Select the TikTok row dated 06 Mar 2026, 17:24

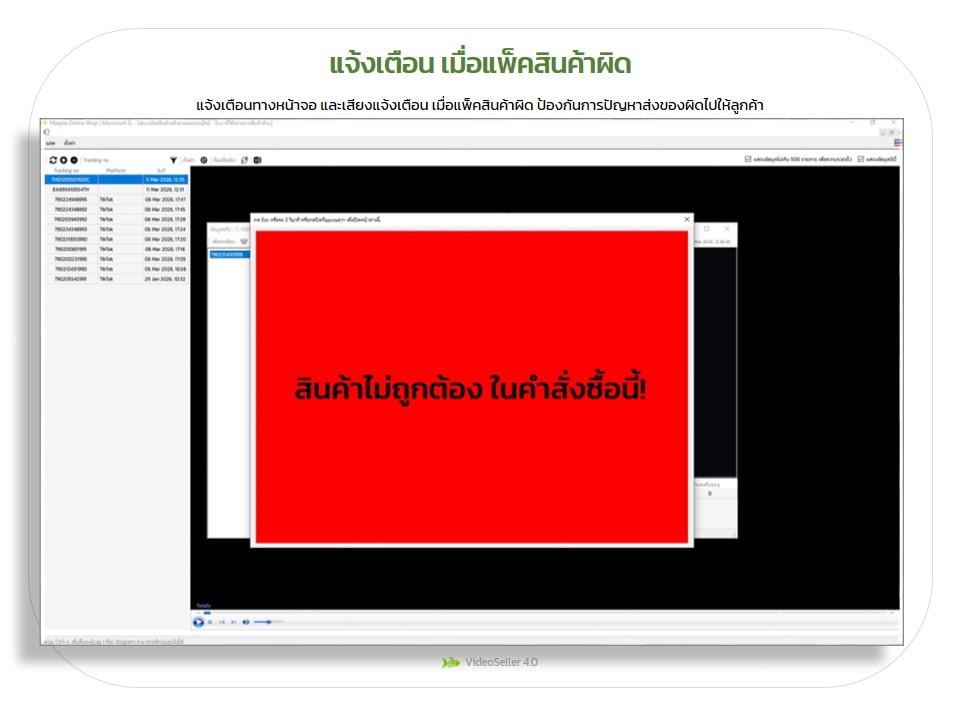(x=116, y=229)
